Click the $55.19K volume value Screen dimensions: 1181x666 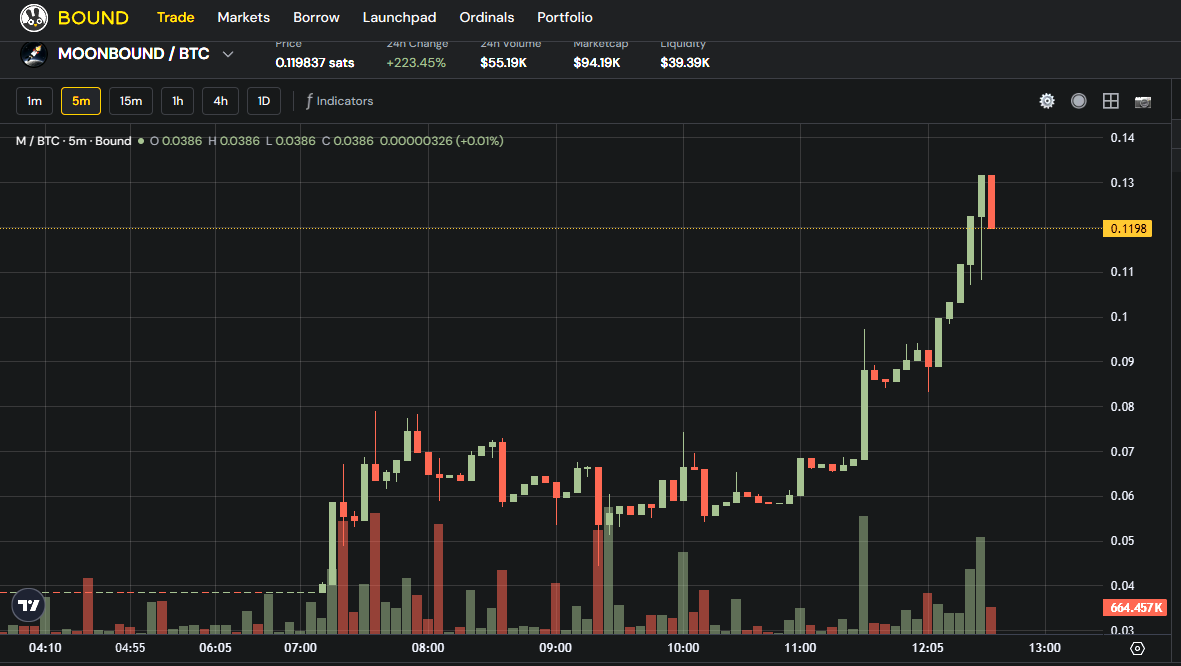tap(504, 63)
